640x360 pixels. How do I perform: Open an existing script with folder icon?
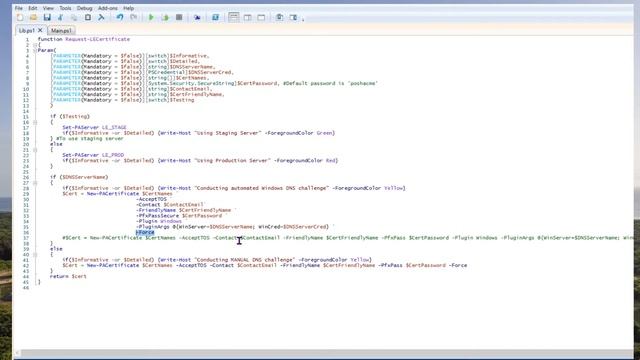[33, 18]
